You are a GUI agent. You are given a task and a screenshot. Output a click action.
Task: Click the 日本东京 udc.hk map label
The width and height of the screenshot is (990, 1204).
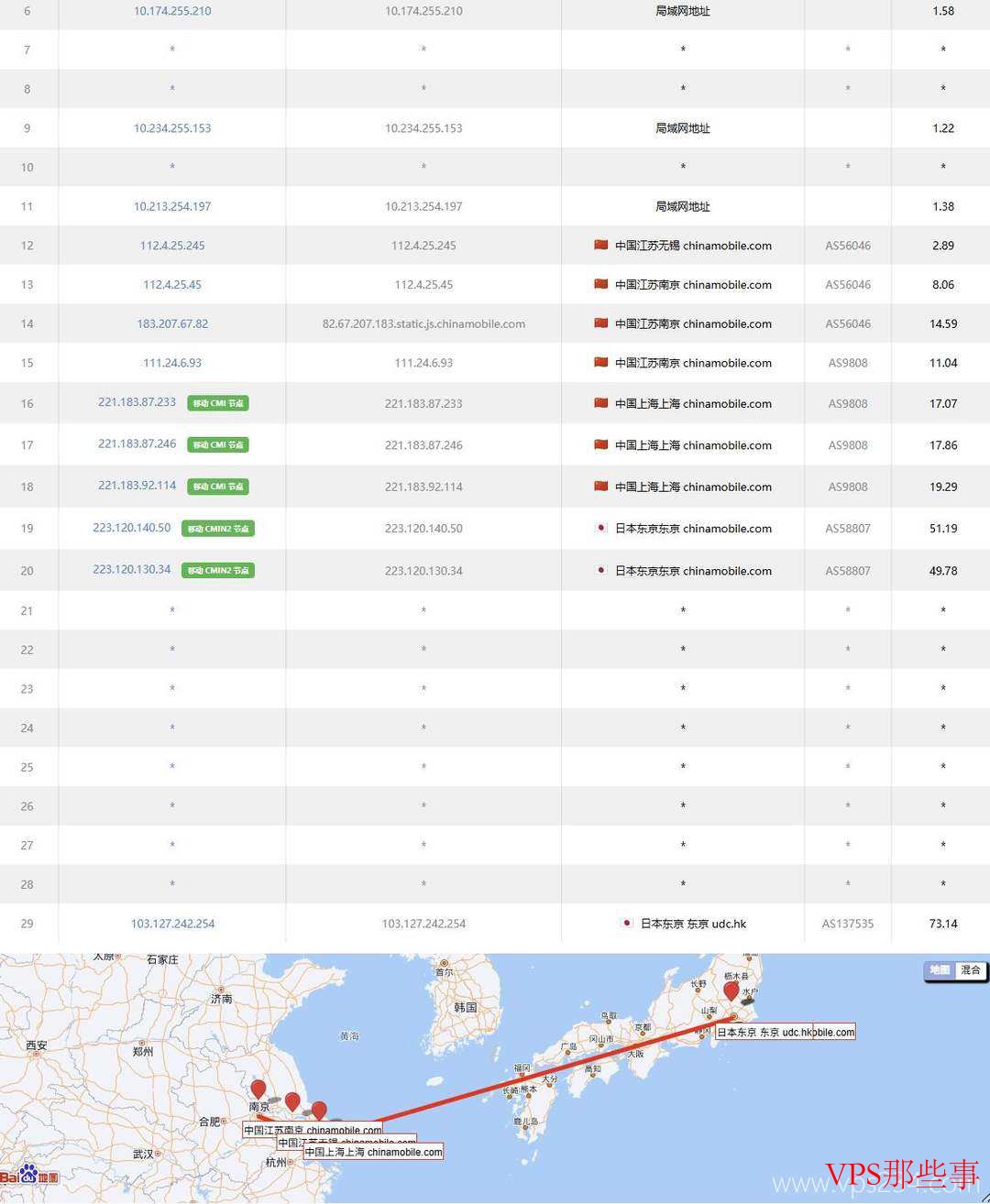point(764,1032)
